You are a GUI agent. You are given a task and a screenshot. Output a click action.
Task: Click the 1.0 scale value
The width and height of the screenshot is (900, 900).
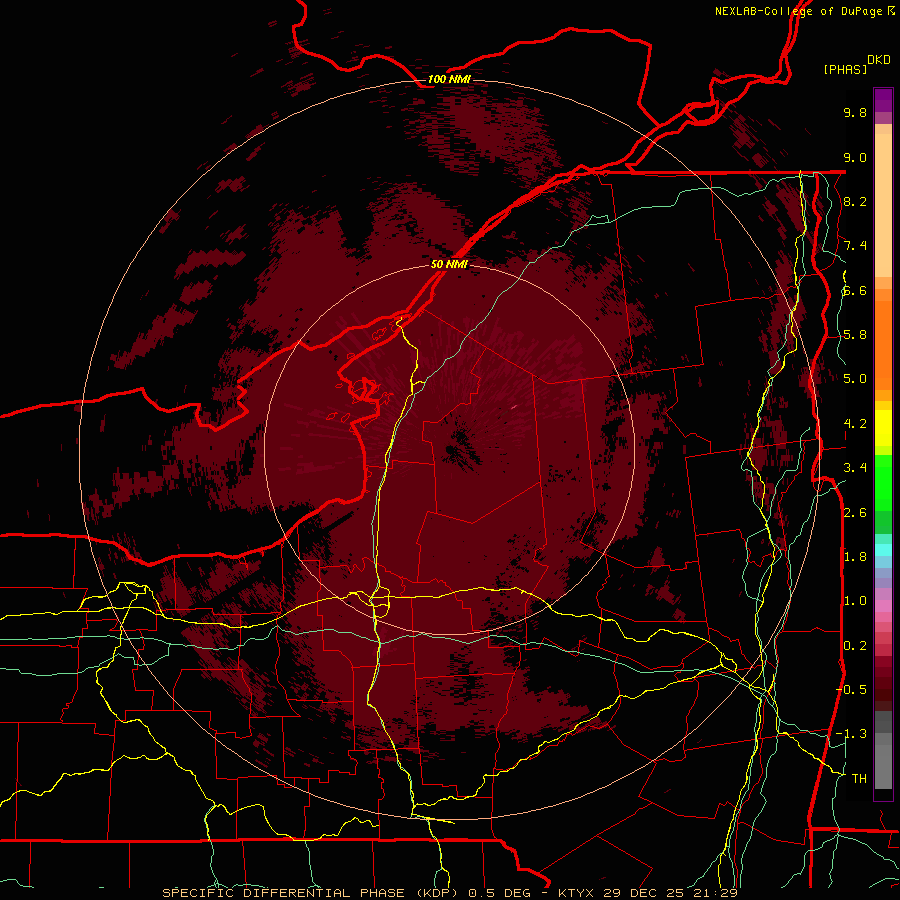point(855,601)
